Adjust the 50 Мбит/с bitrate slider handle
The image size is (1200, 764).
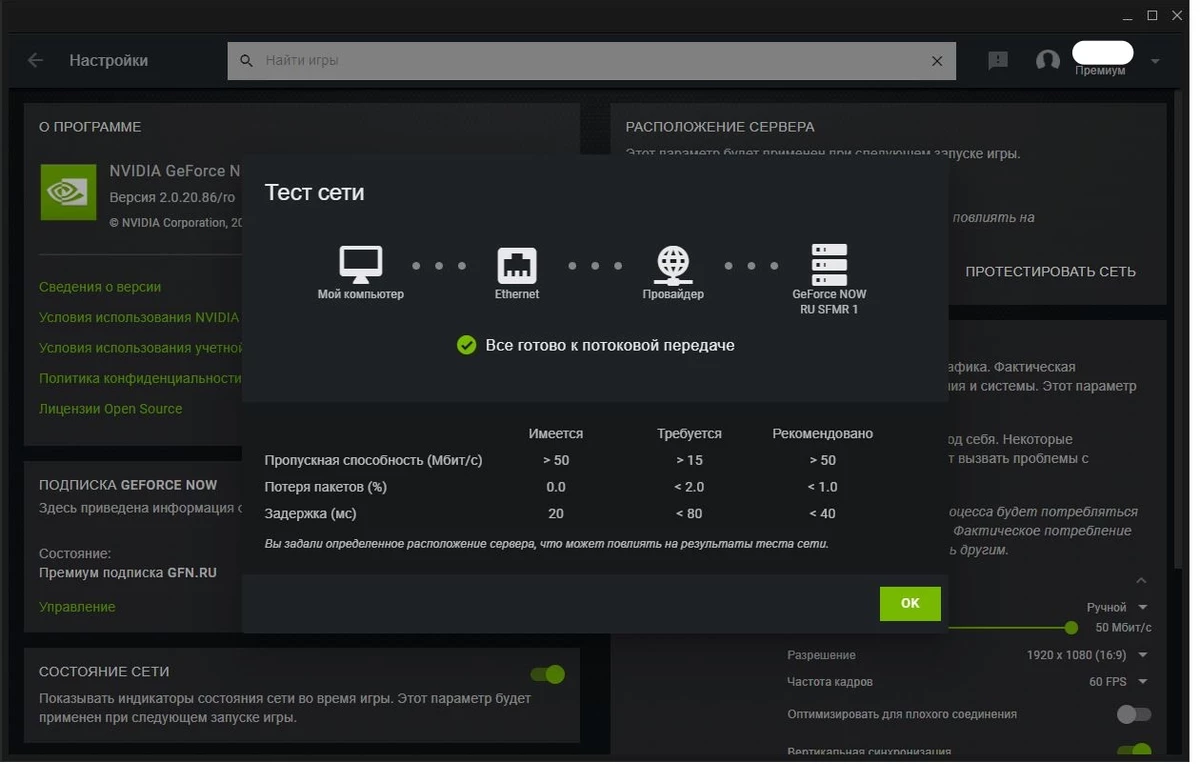click(1072, 628)
